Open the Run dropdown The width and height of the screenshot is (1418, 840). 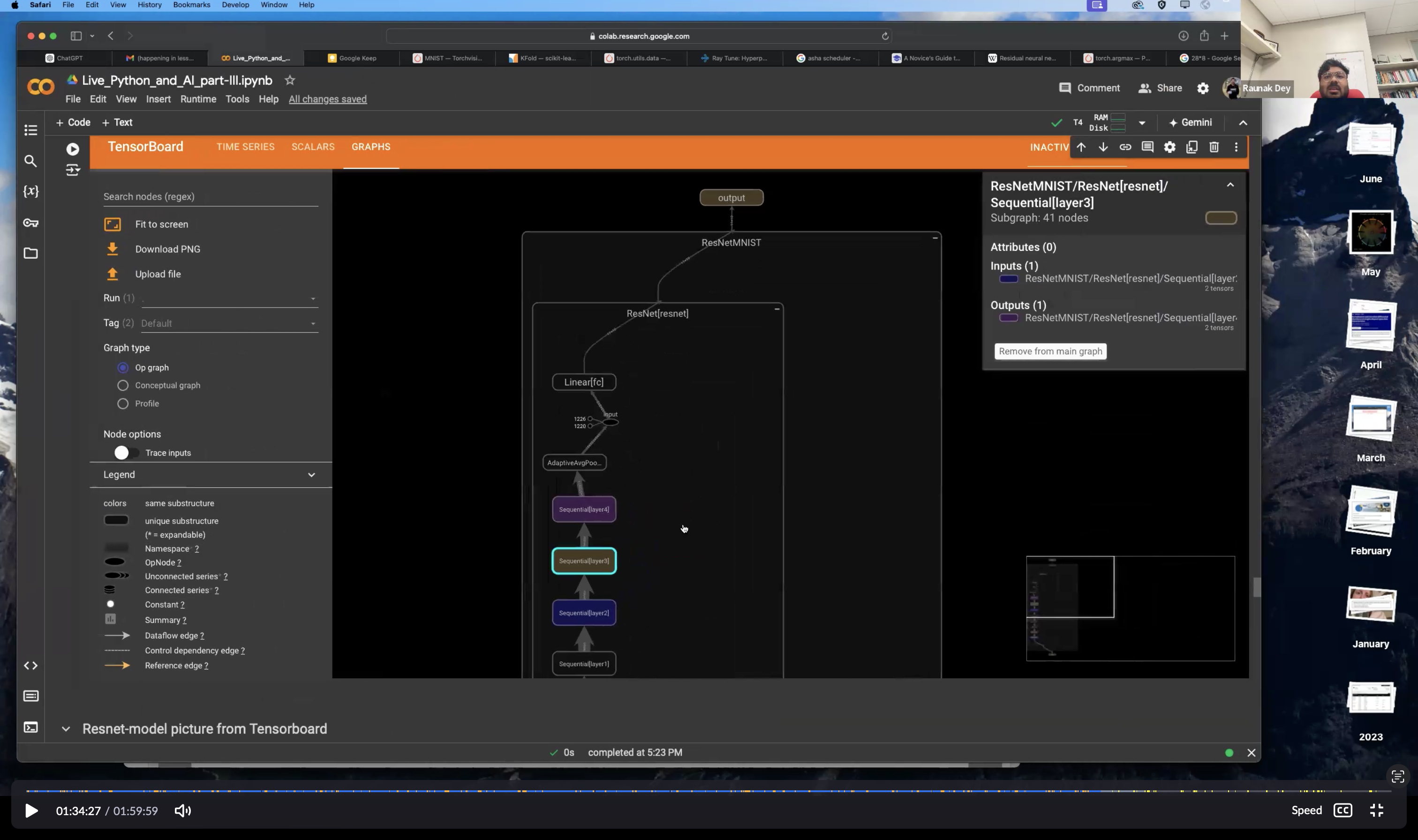tap(230, 298)
